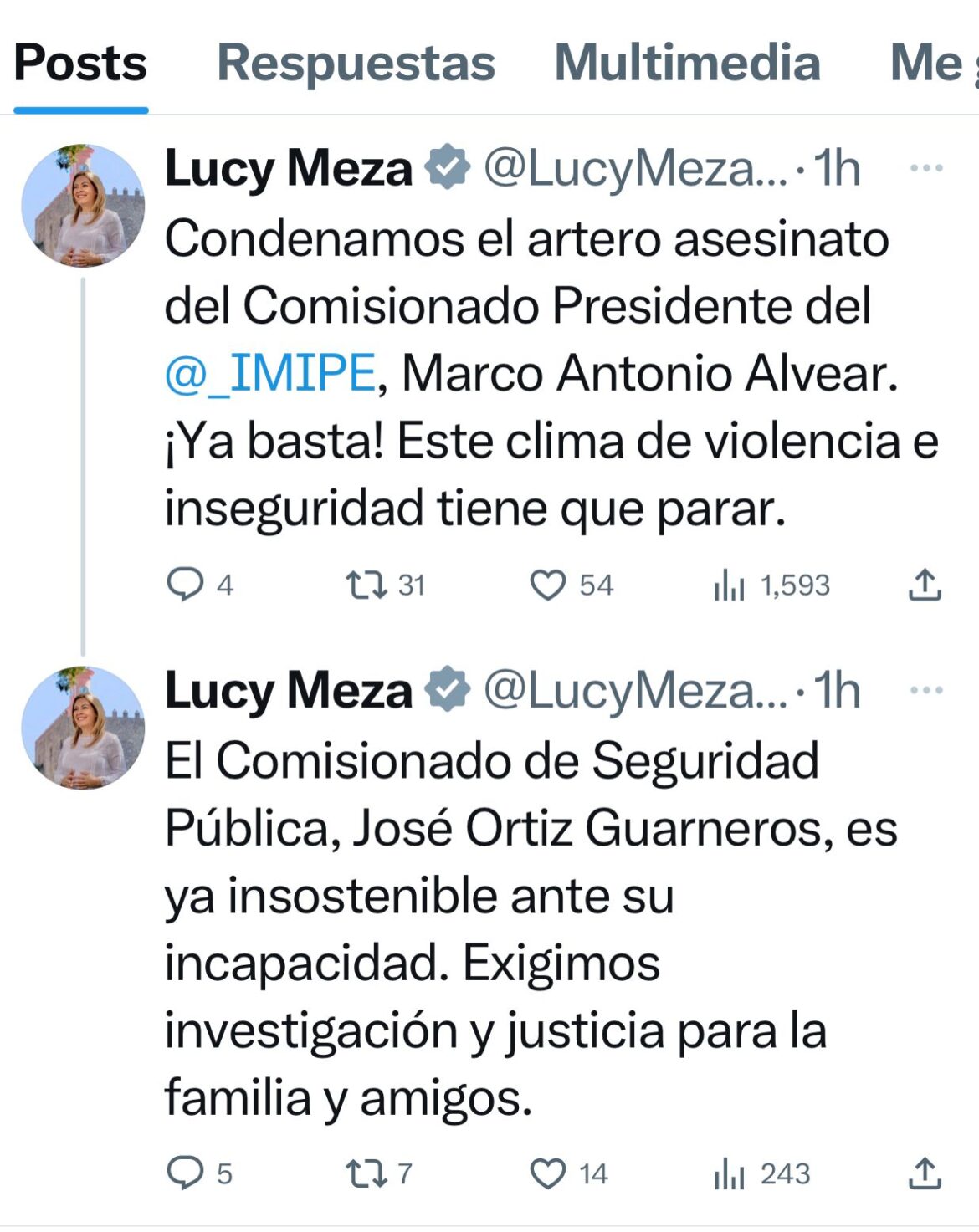Click Lucy Meza's avatar on the first post
This screenshot has width=979, height=1232.
click(83, 206)
